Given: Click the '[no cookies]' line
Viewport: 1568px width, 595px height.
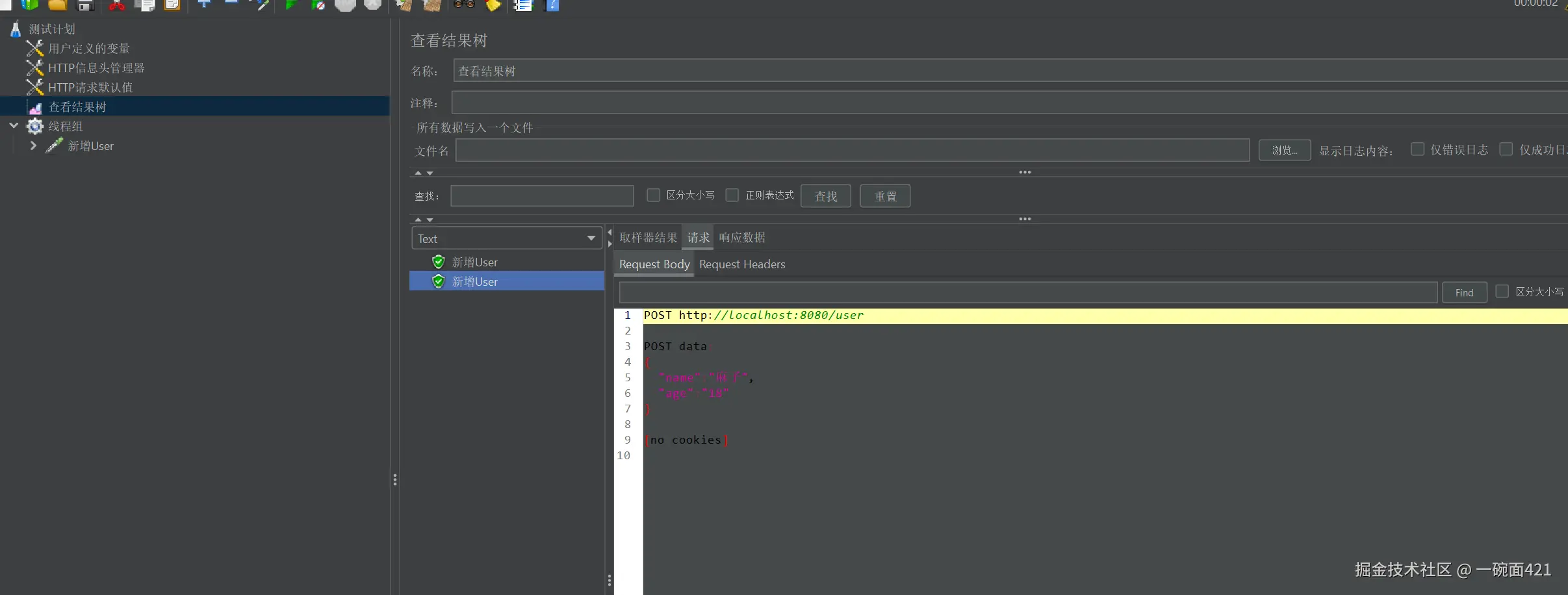Looking at the screenshot, I should click(686, 440).
